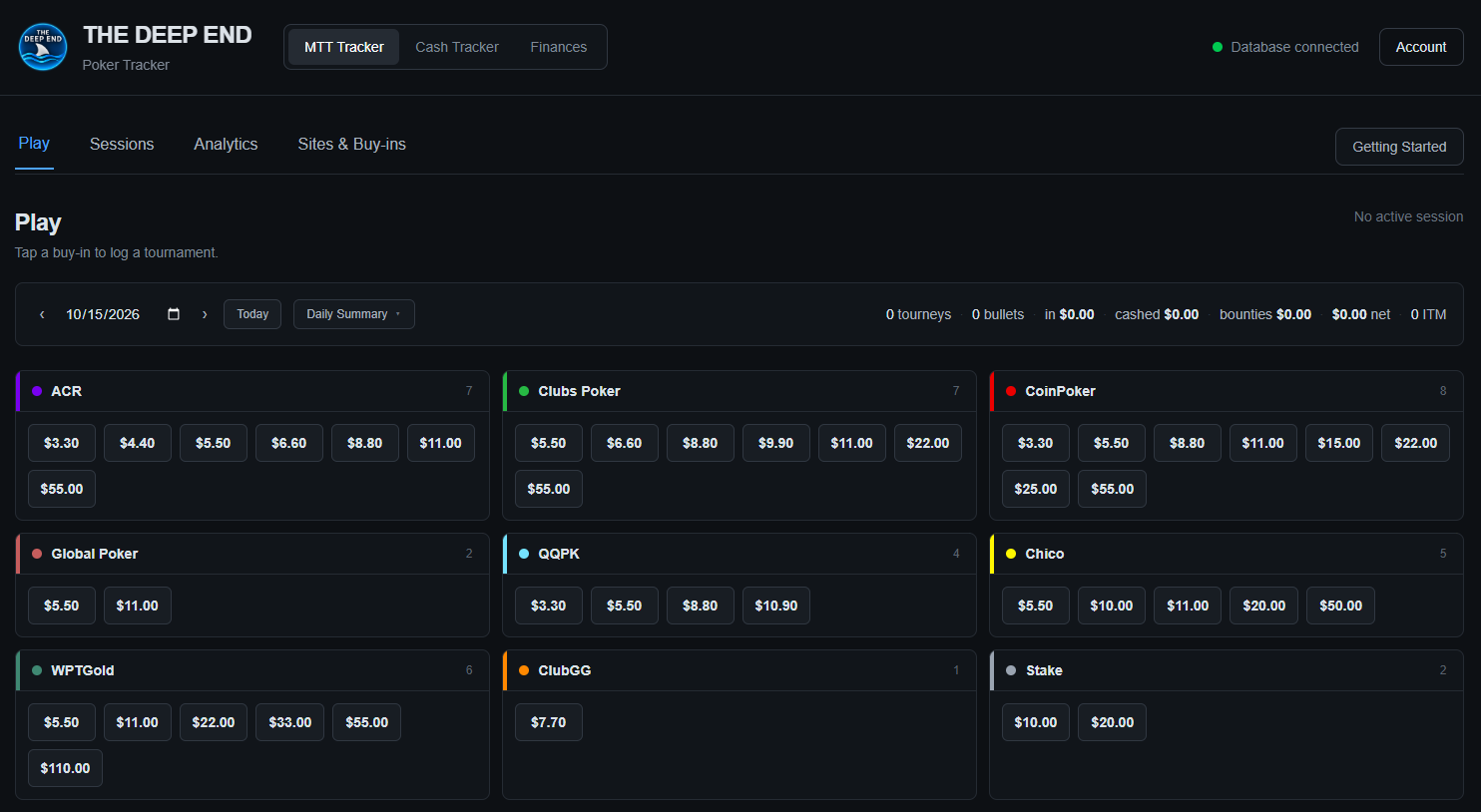Image resolution: width=1481 pixels, height=812 pixels.
Task: Go to previous day arrow
Action: [42, 314]
